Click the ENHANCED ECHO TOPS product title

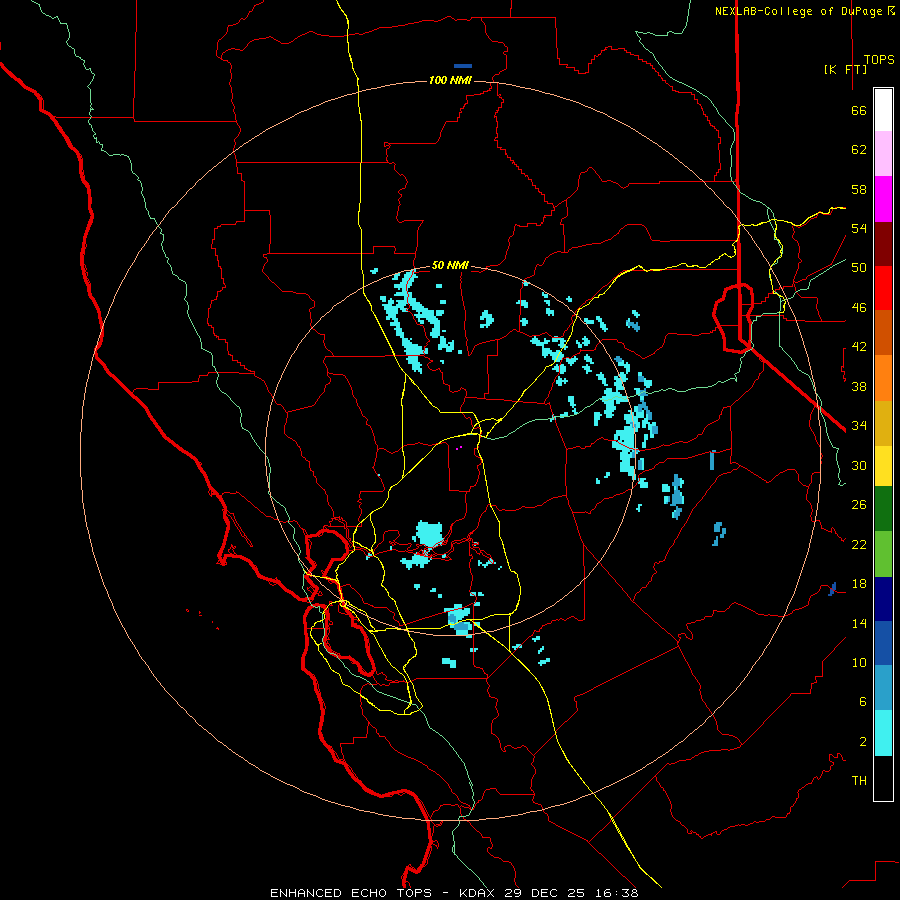click(351, 893)
